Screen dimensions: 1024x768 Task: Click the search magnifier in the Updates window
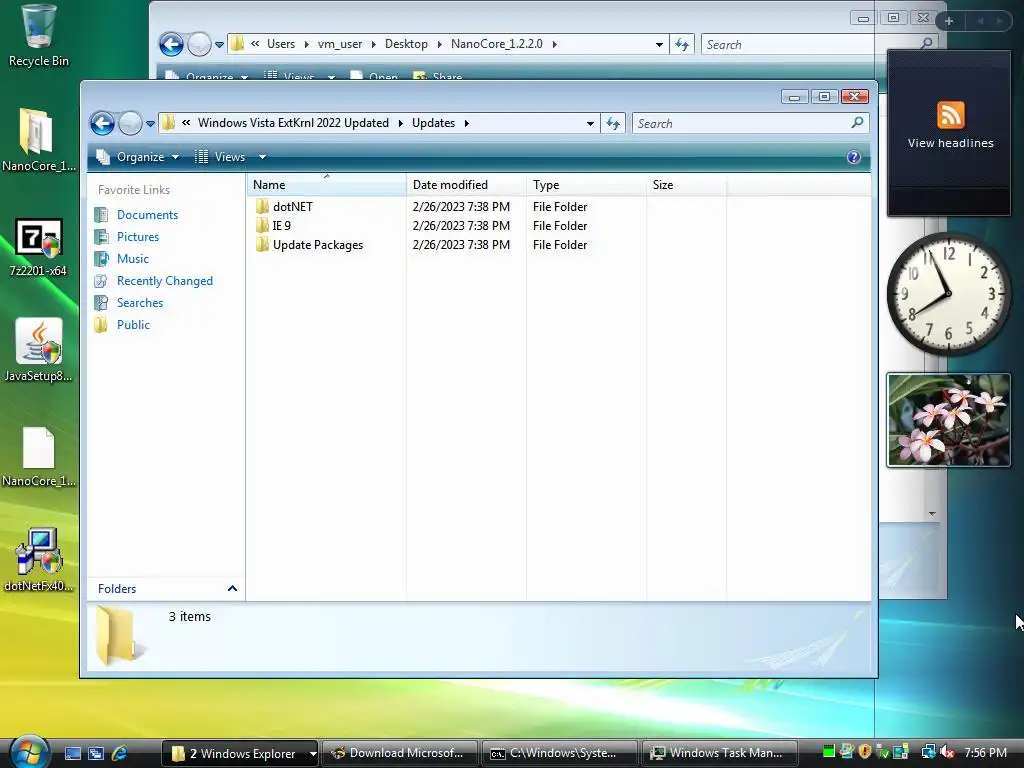[857, 123]
